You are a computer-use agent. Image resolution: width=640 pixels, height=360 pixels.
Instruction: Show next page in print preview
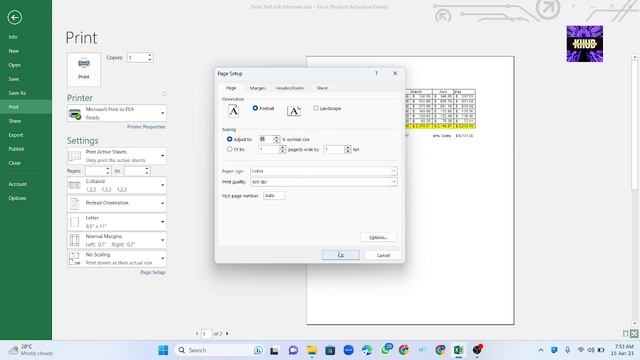(227, 333)
